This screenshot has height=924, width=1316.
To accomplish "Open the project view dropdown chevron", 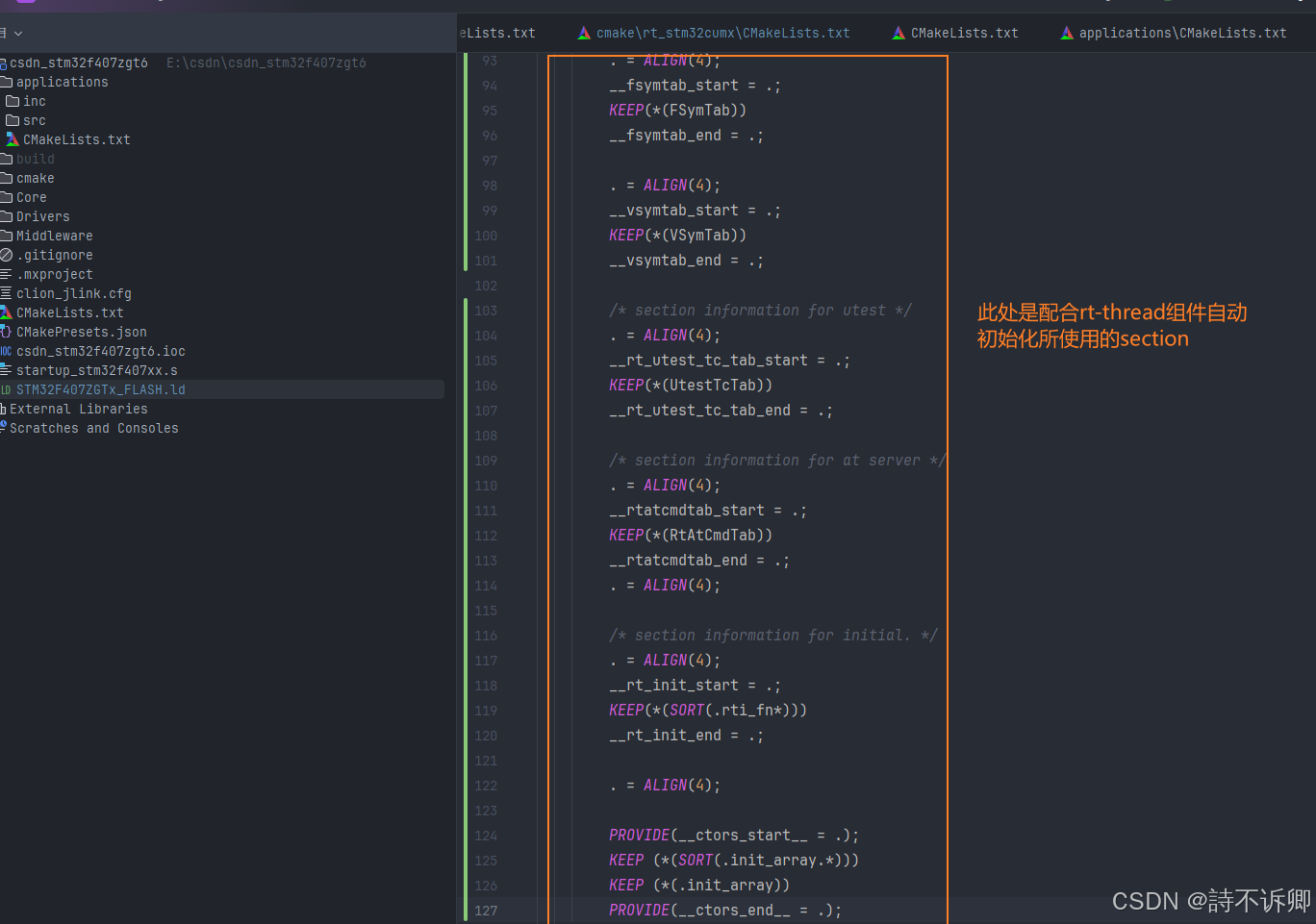I will point(17,34).
